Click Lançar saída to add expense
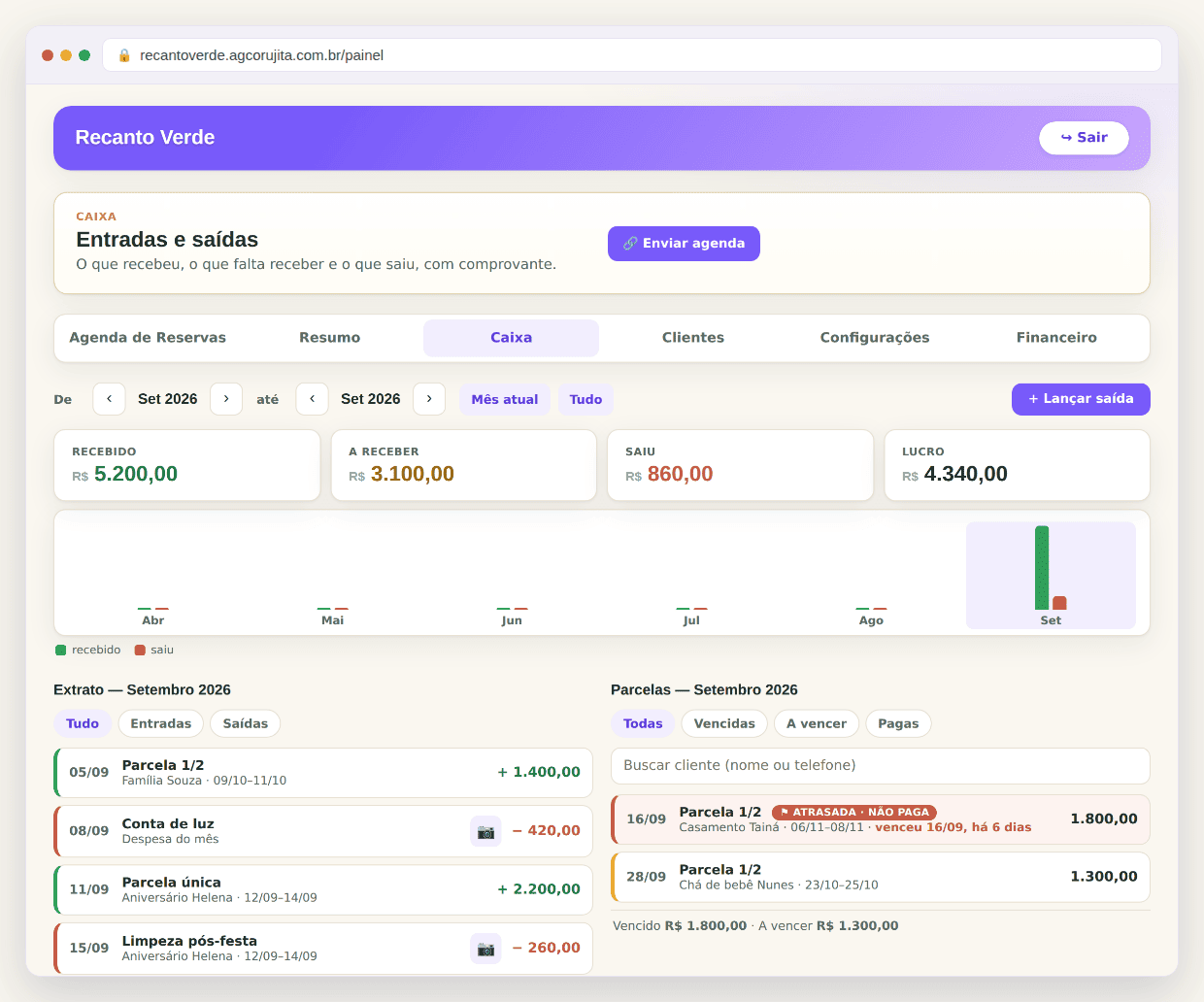 [x=1081, y=399]
